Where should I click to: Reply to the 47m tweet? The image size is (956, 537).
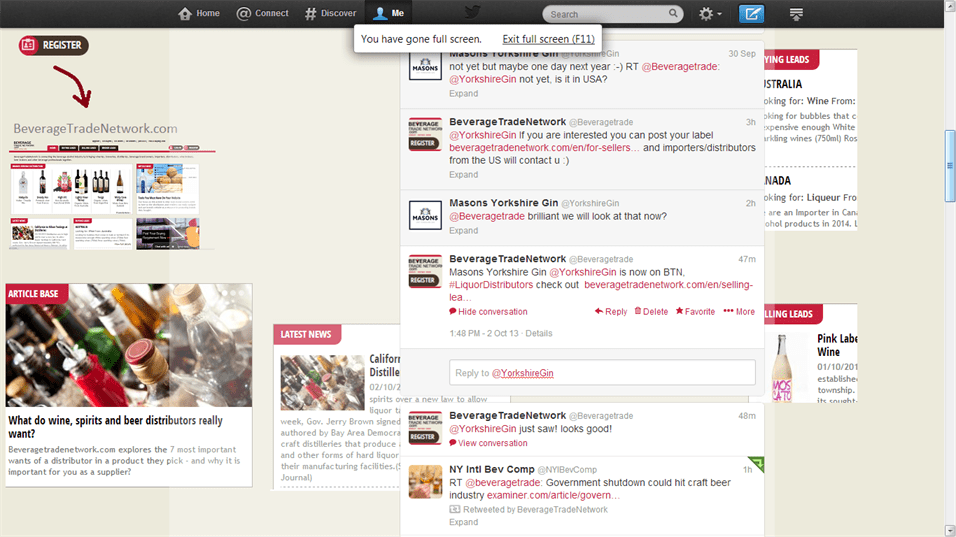611,311
